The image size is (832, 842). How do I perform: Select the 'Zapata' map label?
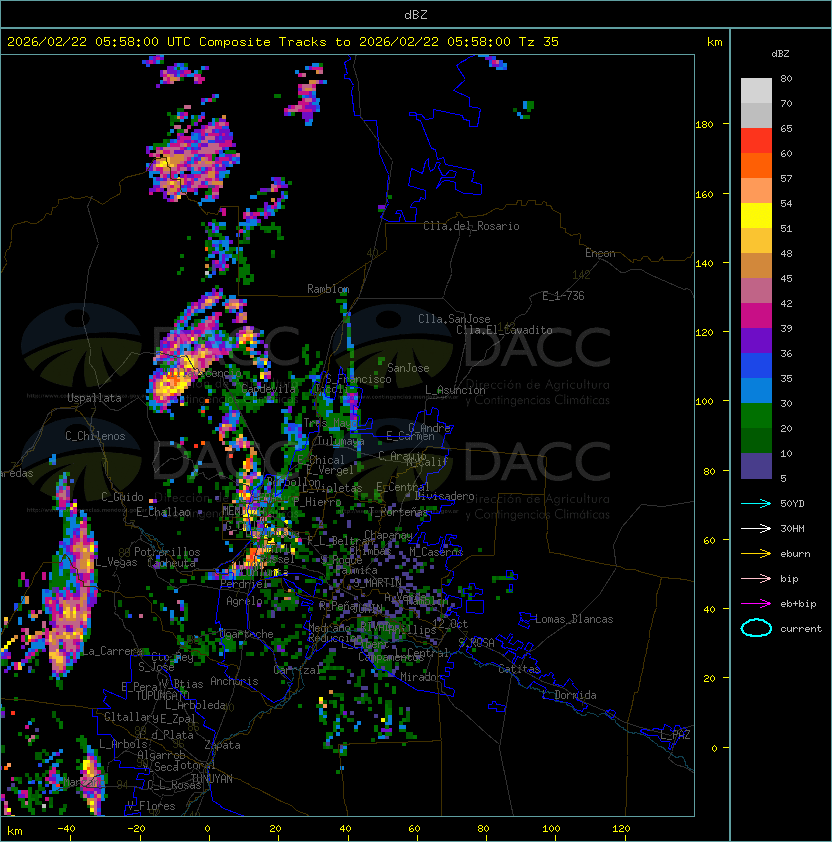(222, 745)
